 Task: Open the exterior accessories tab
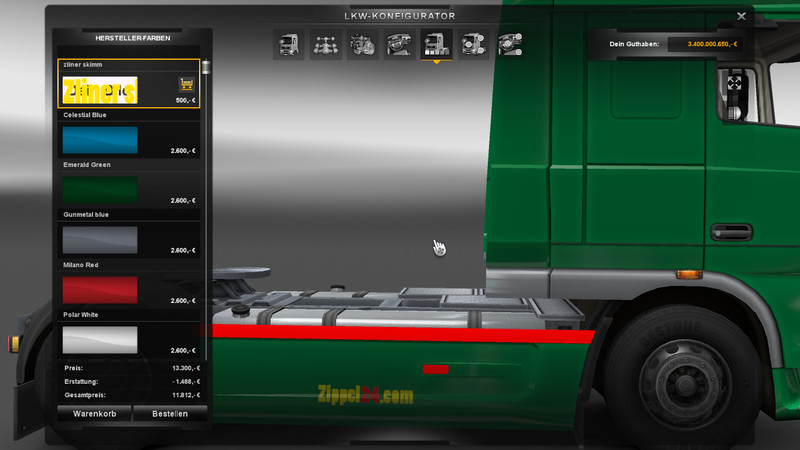473,44
